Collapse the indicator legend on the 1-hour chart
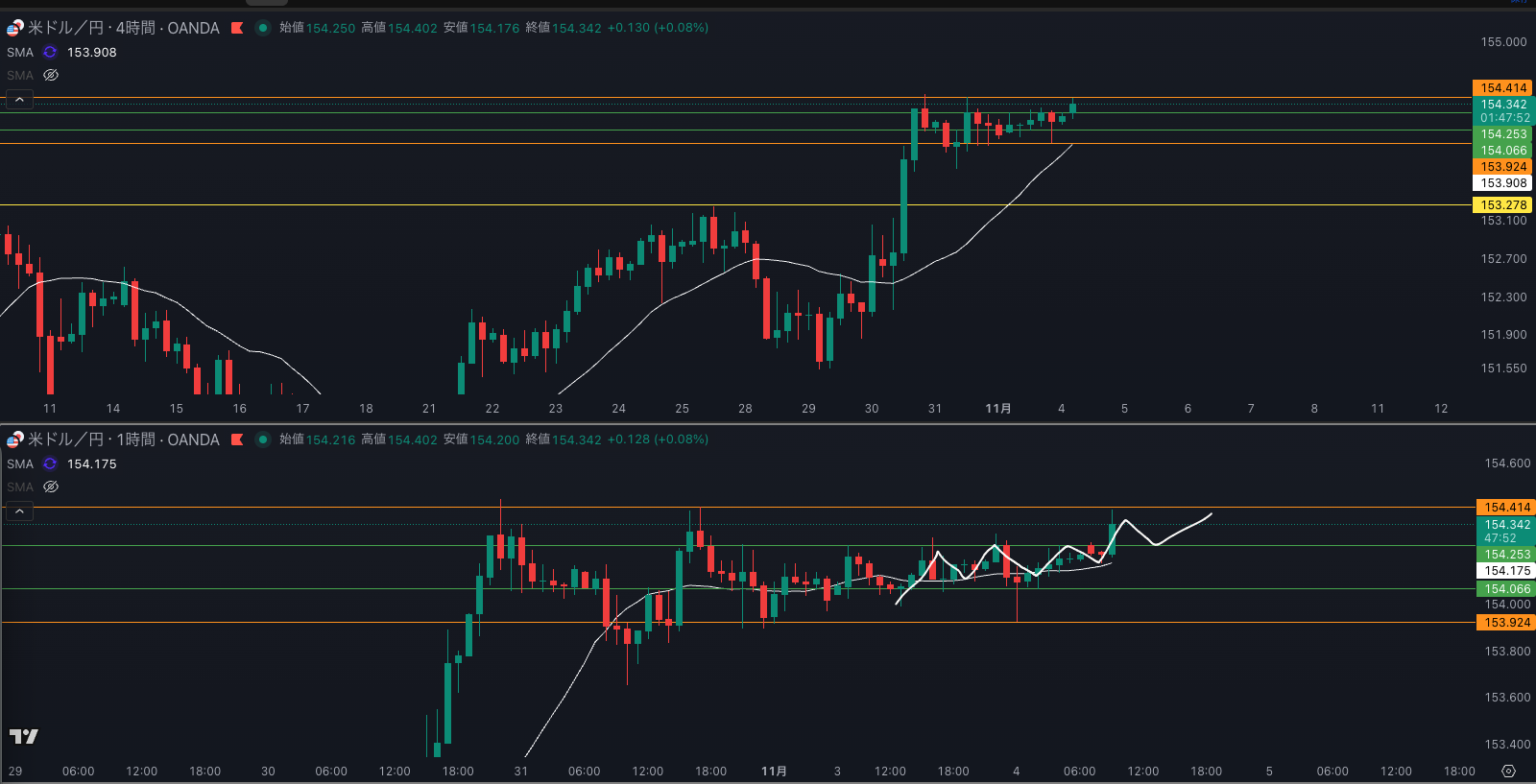1536x784 pixels. 19,511
